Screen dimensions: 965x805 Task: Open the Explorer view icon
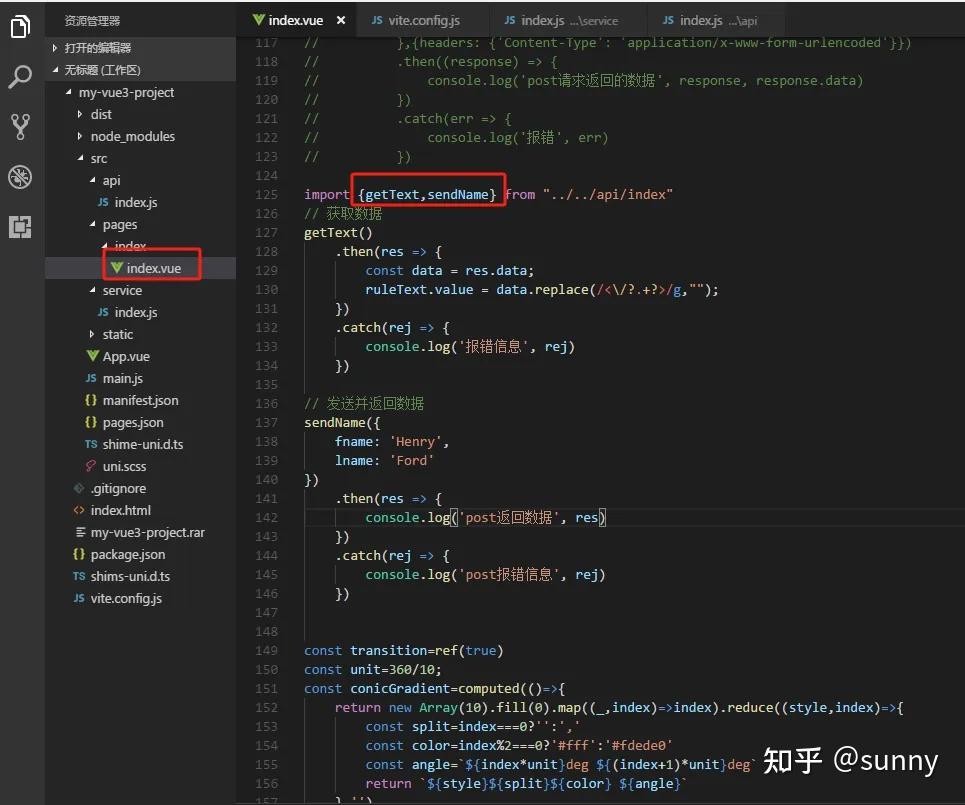[20, 28]
